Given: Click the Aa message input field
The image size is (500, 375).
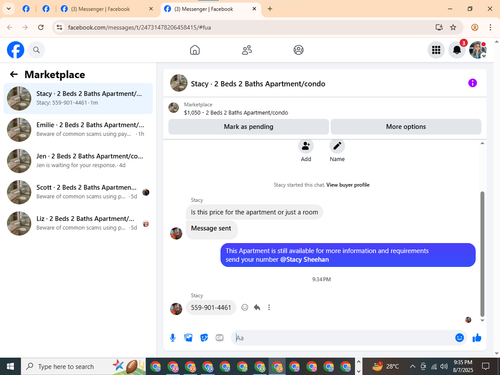Looking at the screenshot, I should [x=343, y=338].
